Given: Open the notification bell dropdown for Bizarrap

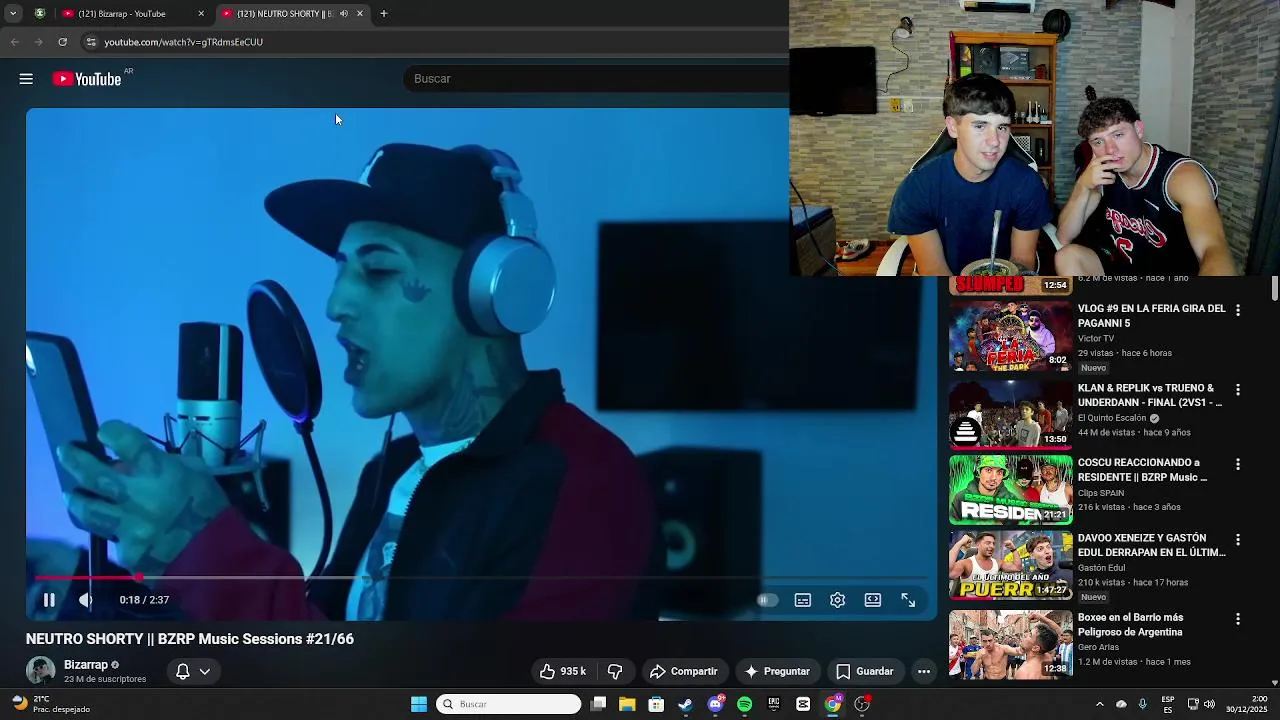Looking at the screenshot, I should tap(193, 671).
